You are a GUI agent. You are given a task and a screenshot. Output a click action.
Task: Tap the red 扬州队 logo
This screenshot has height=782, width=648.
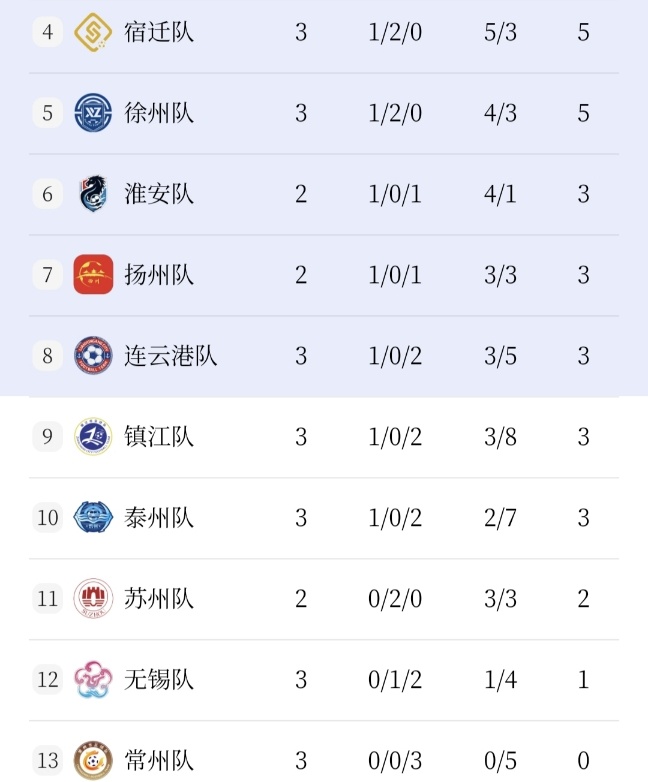pos(93,275)
